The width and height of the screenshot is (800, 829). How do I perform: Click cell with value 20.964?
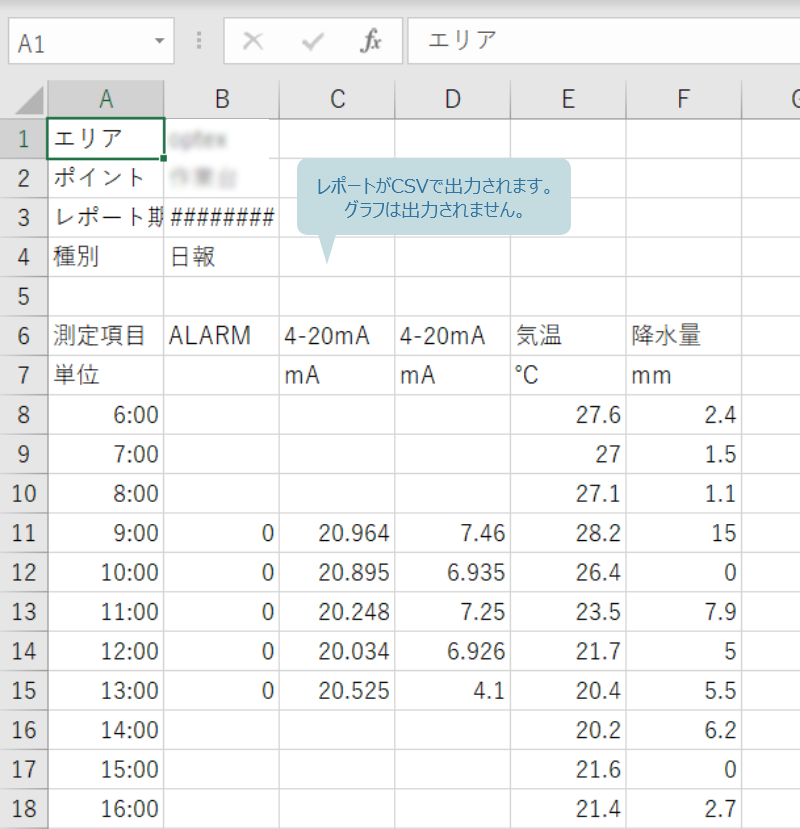pyautogui.click(x=337, y=532)
